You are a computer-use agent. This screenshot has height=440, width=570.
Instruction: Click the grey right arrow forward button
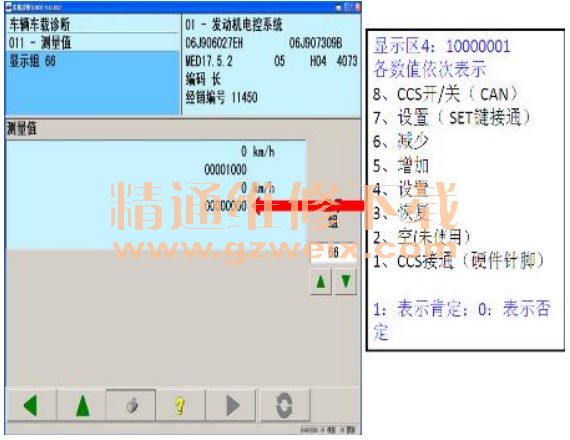(x=232, y=405)
